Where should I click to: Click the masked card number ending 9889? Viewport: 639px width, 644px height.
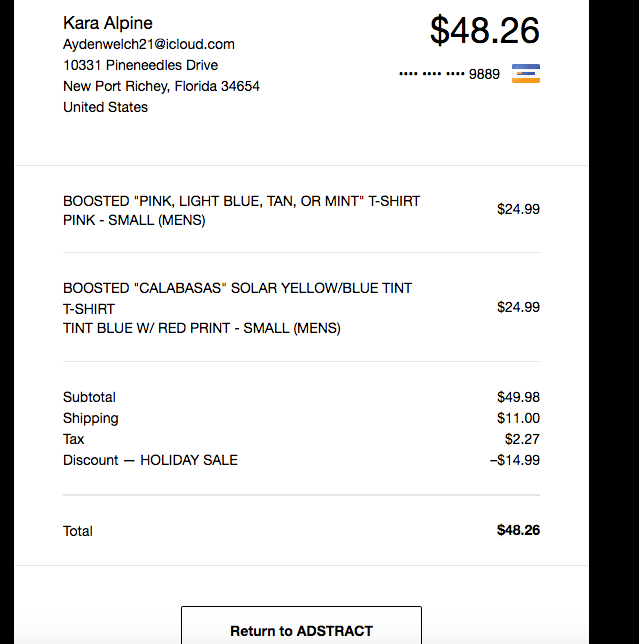449,74
